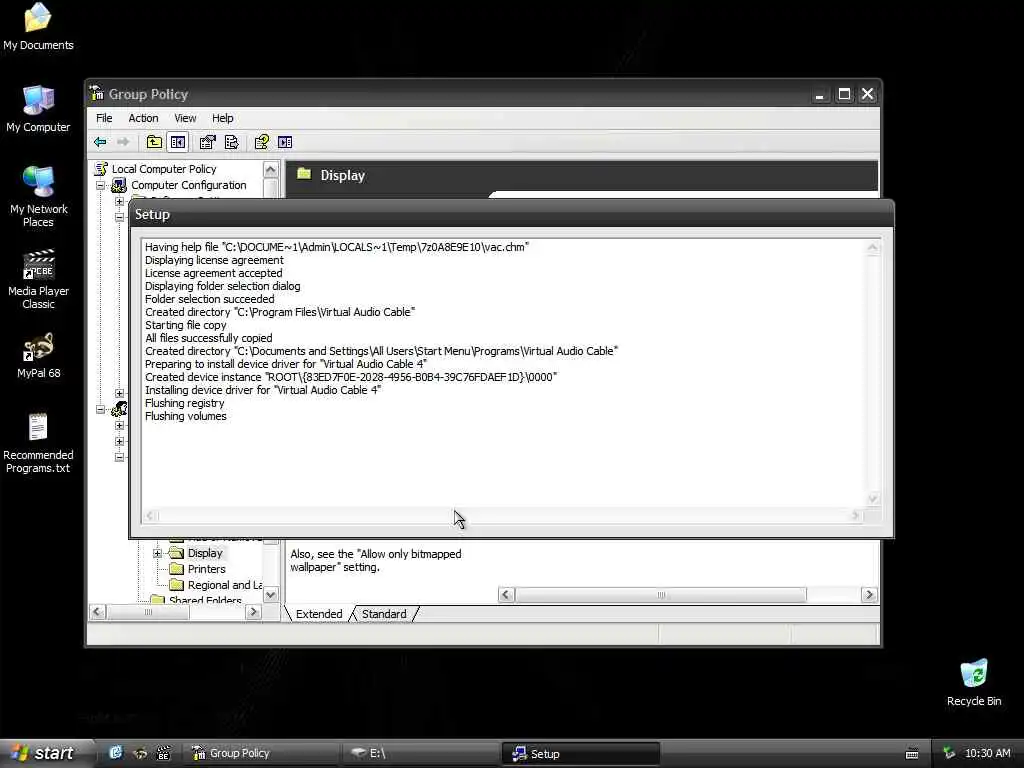Click the Setup taskbar button
This screenshot has height=768, width=1024.
[580, 754]
